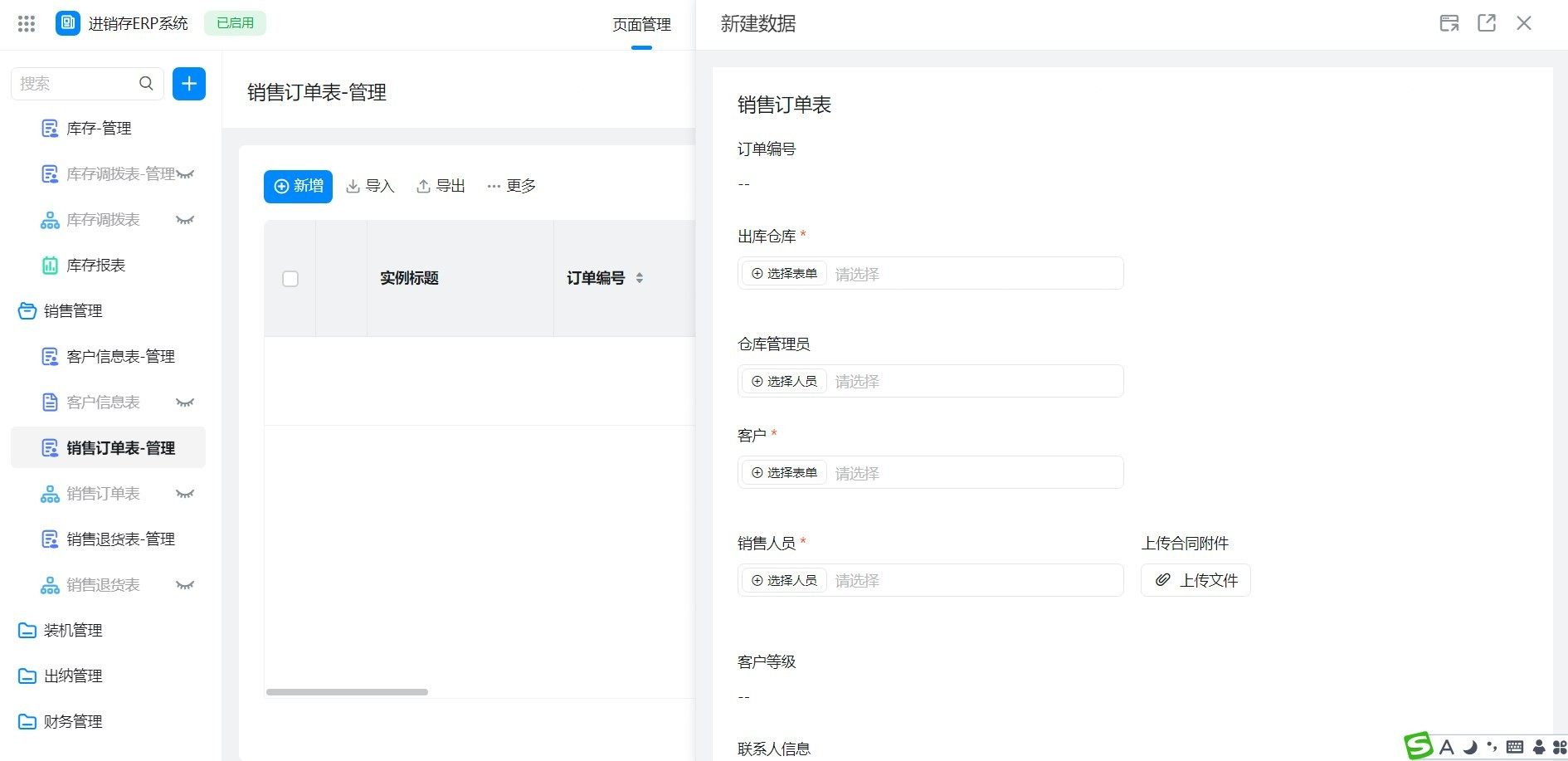This screenshot has height=761, width=1568.
Task: Open the app grid launcher icon
Action: click(27, 23)
